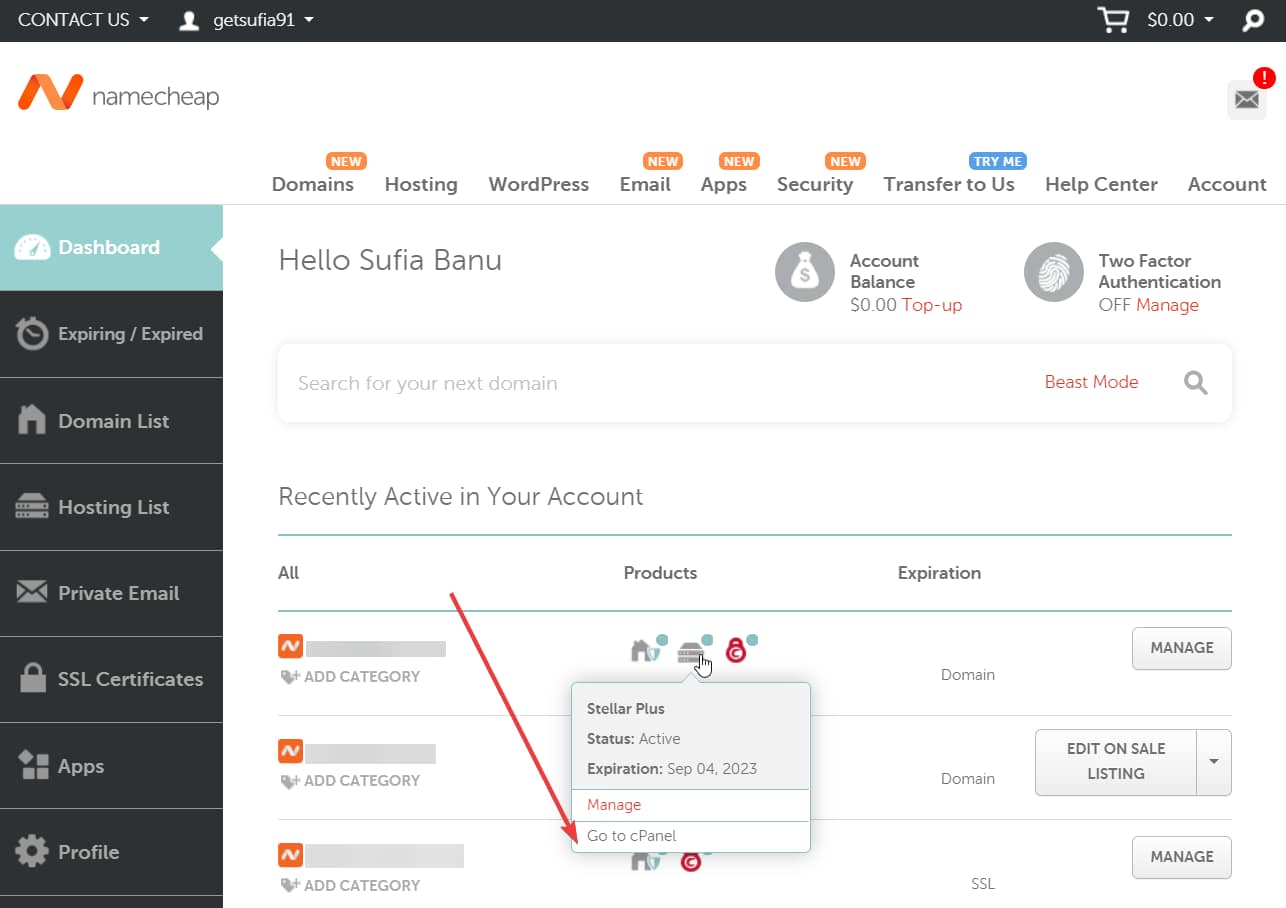Click the MANAGE button on the first domain
The width and height of the screenshot is (1286, 908).
[1181, 648]
